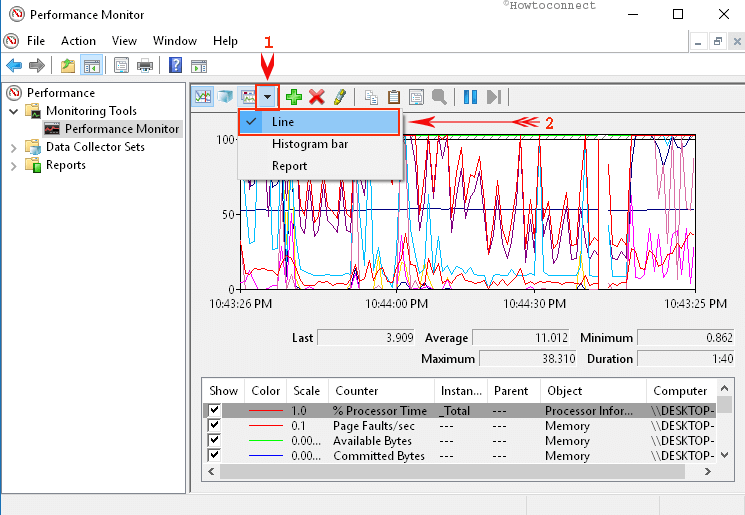The height and width of the screenshot is (515, 745).
Task: Click the Maximum value field 38.310
Action: (528, 358)
